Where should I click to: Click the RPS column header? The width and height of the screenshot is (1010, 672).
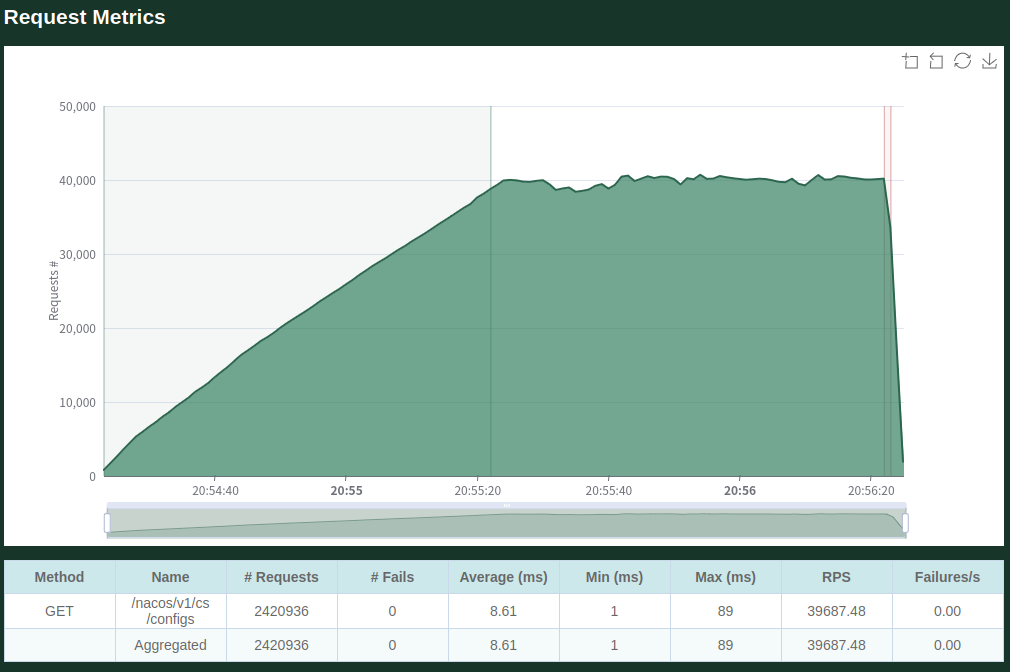coord(836,577)
